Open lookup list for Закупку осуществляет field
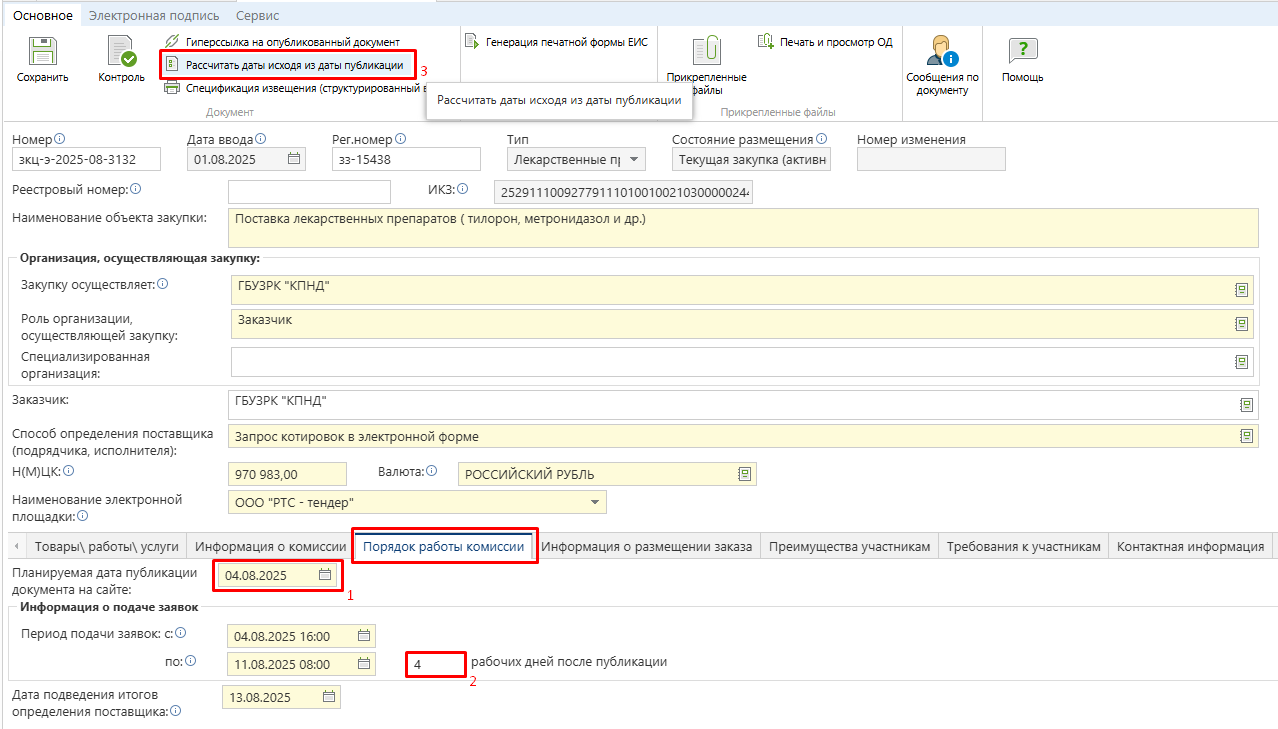This screenshot has width=1278, height=729. (1241, 289)
